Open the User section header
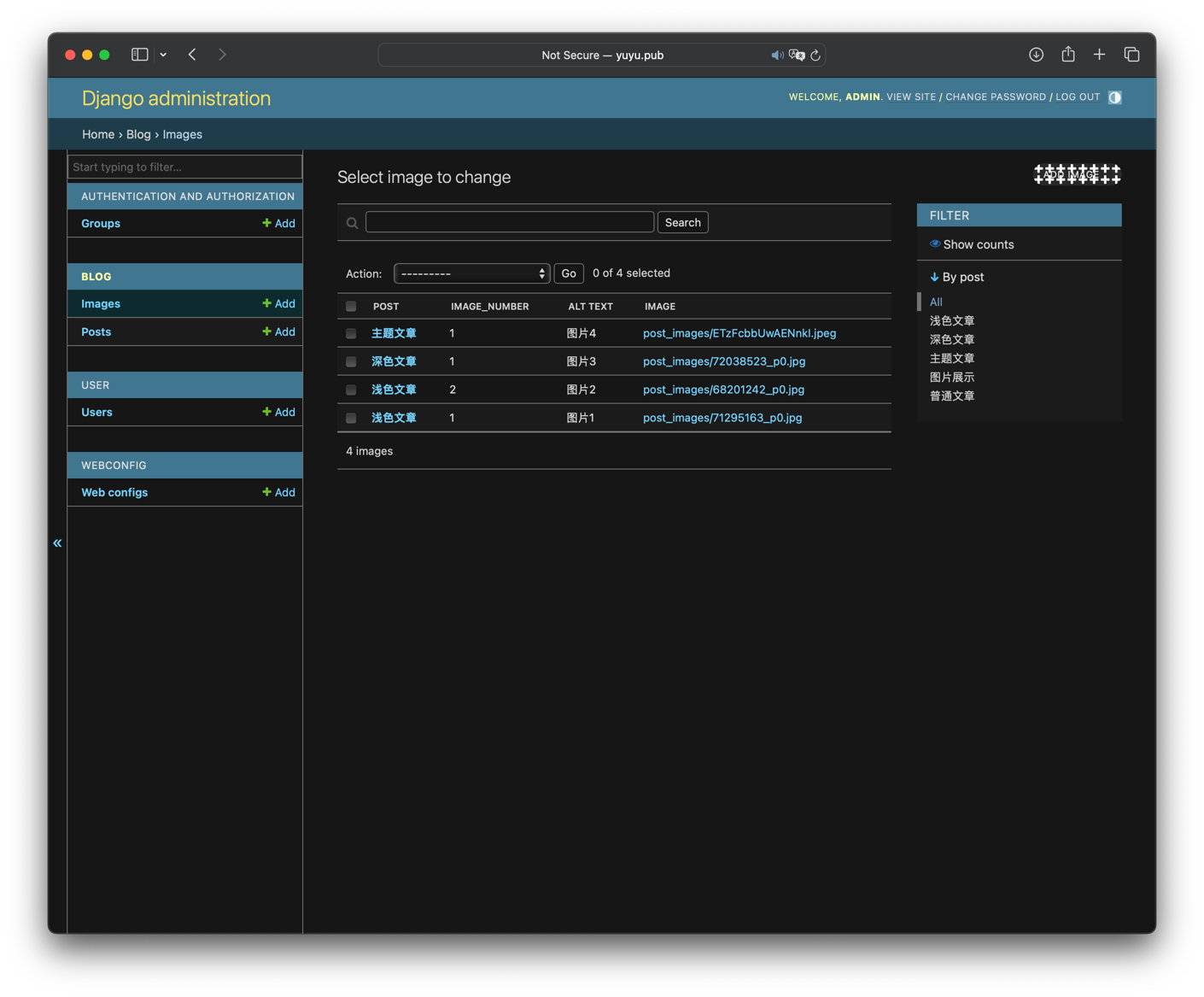1204x997 pixels. pos(96,385)
